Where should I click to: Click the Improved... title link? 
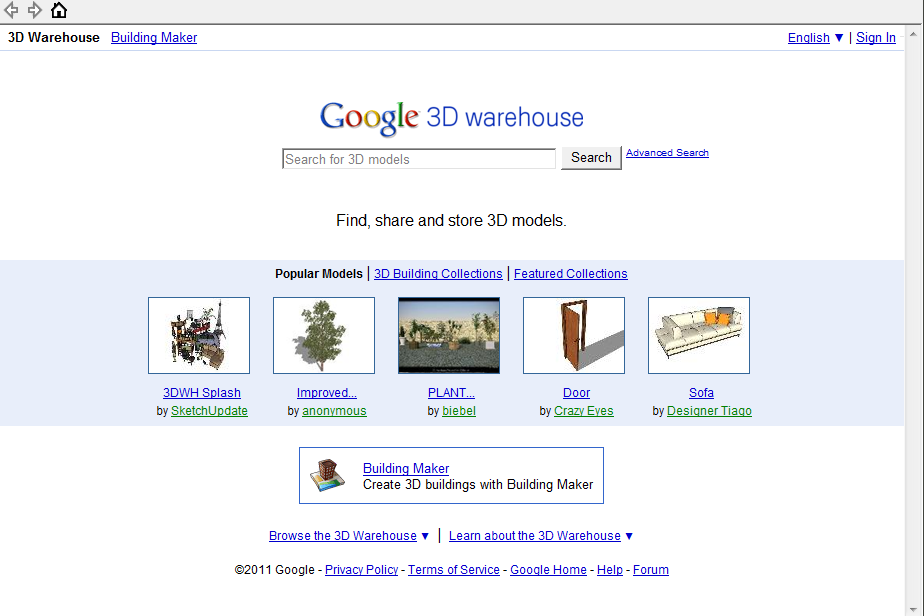click(x=326, y=393)
